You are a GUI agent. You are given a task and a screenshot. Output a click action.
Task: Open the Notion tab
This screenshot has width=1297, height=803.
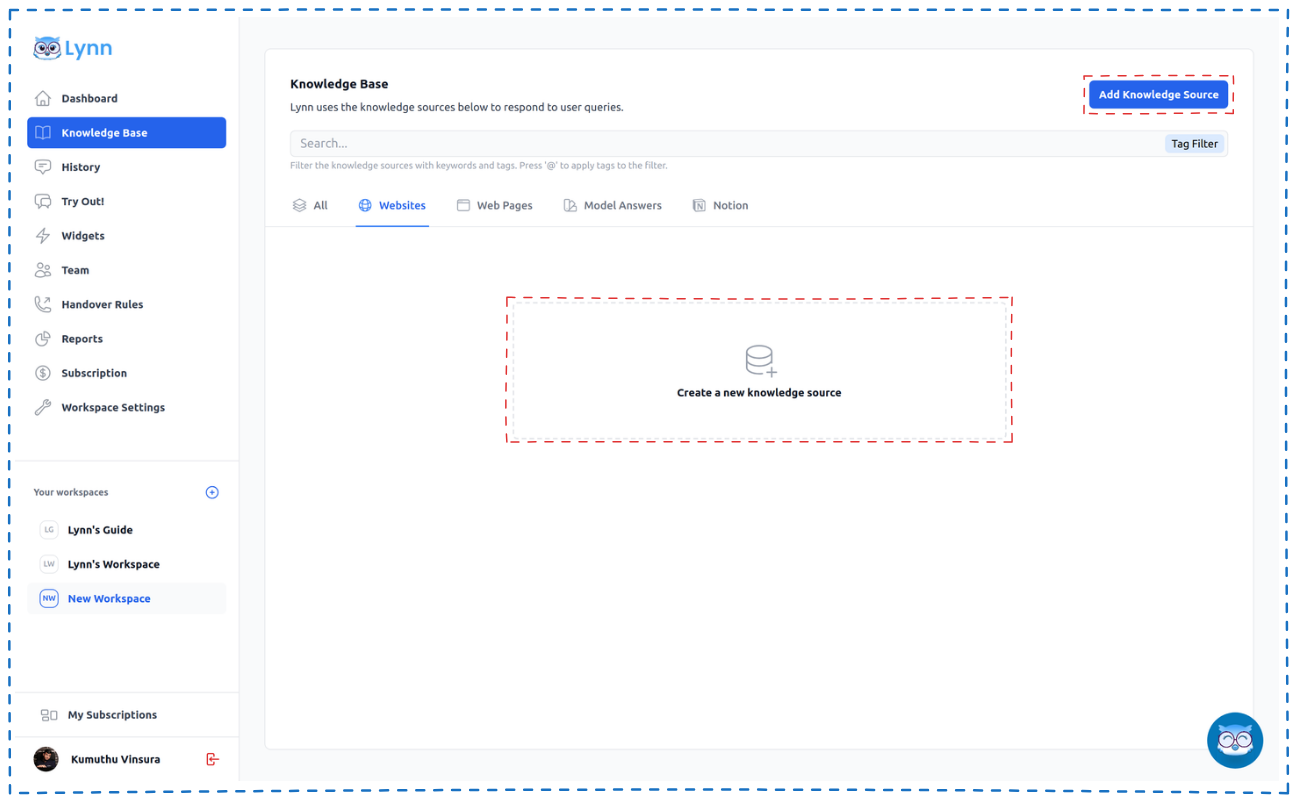click(720, 206)
